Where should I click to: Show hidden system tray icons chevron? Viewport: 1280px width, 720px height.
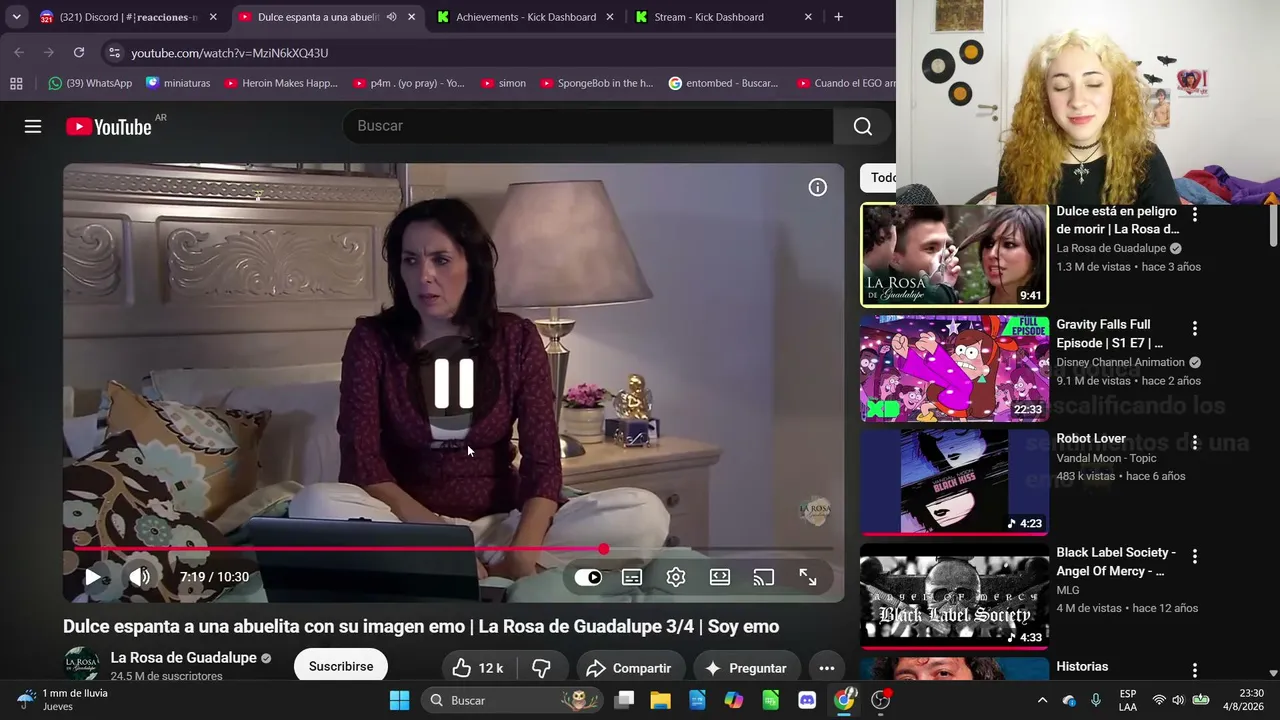(1042, 700)
